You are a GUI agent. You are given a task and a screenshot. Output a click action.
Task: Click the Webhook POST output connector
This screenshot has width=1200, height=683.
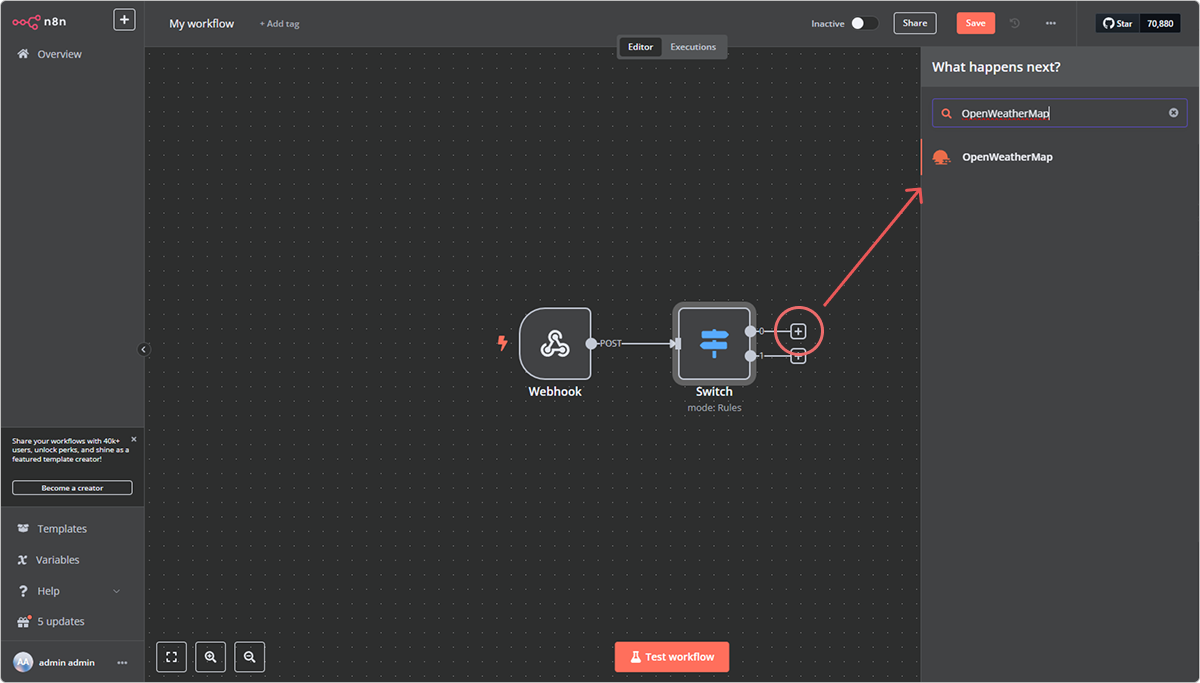point(591,344)
